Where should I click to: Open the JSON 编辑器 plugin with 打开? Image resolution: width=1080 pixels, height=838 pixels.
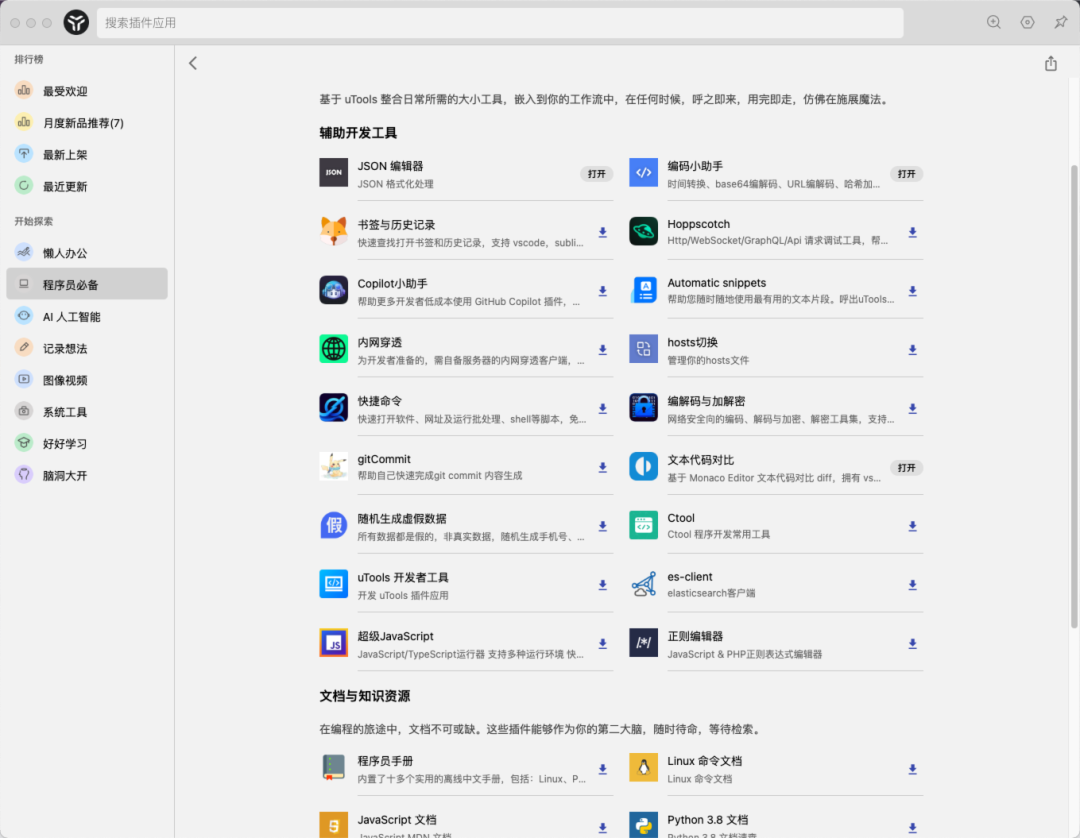[x=596, y=174]
